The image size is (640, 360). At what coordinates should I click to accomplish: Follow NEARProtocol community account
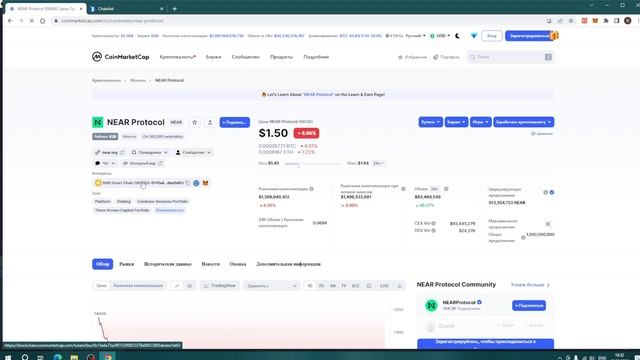coord(529,305)
